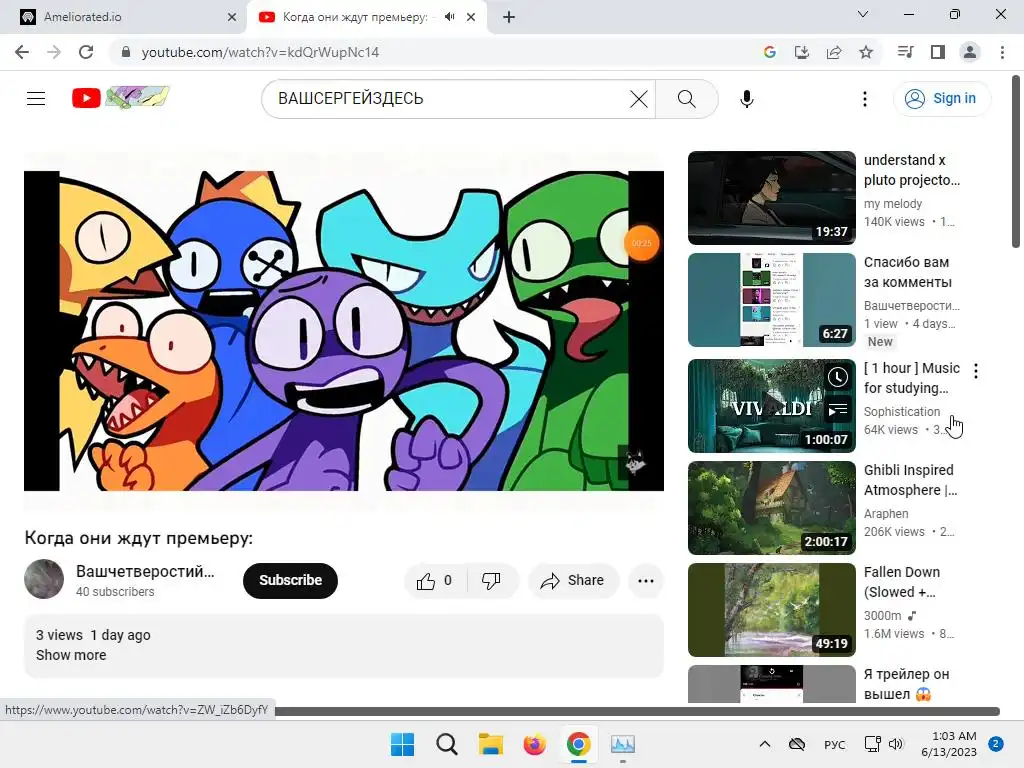Click the horizontal scrollbar at the bottom

click(x=637, y=711)
